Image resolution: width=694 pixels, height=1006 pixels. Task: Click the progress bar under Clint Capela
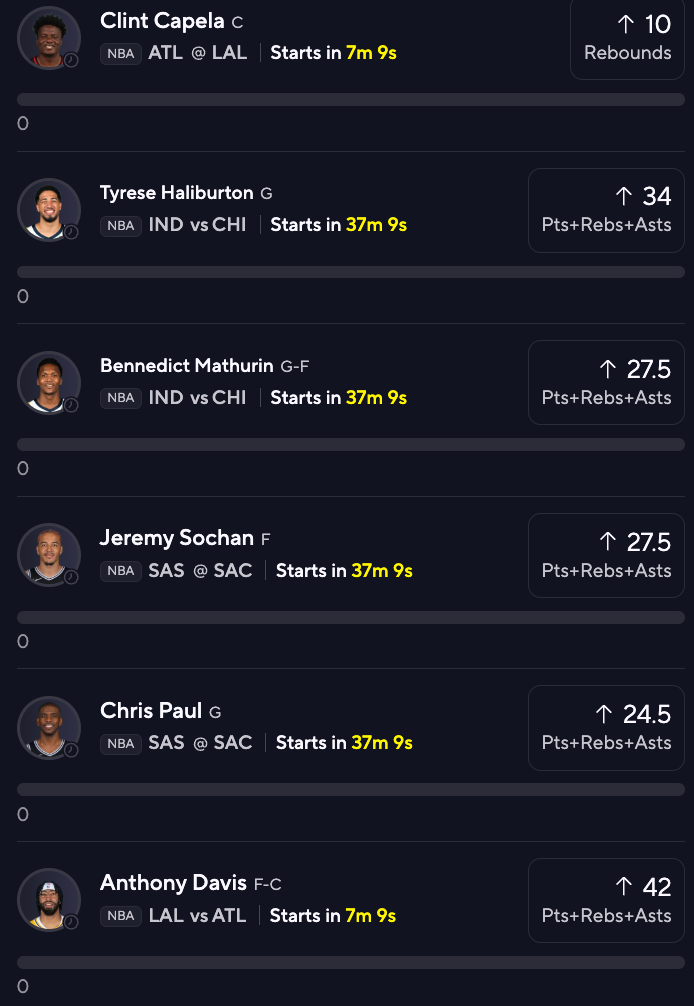pyautogui.click(x=351, y=99)
